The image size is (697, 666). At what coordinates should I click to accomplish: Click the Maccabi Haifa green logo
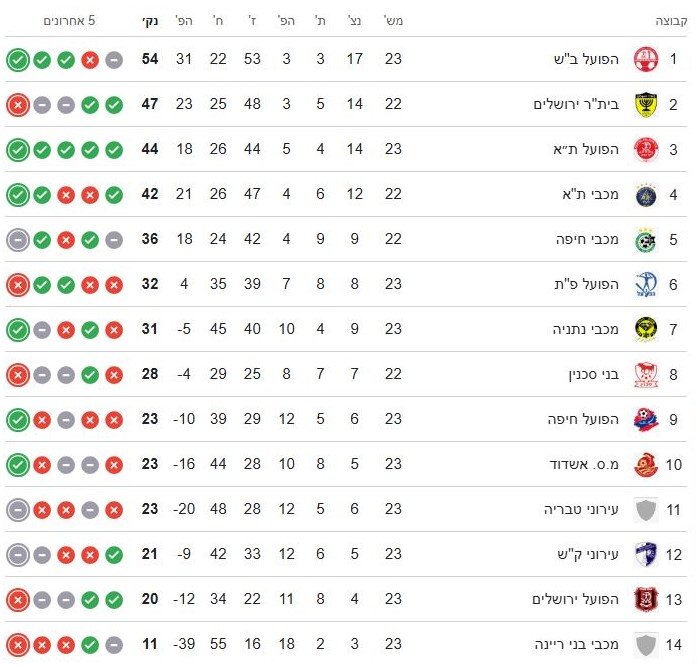[647, 240]
